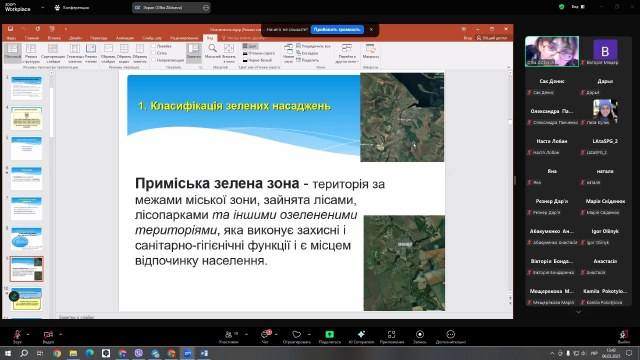Toggle the Линейка ruler checkbox
This screenshot has width=640, height=360.
(x=154, y=46)
